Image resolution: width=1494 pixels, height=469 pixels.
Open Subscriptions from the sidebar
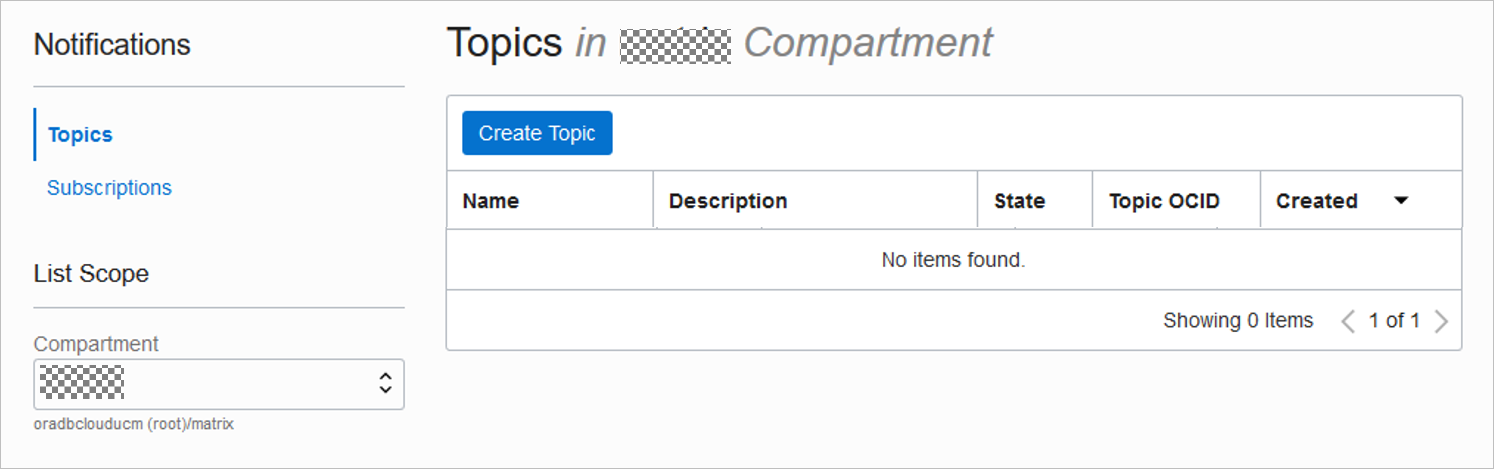pos(109,188)
